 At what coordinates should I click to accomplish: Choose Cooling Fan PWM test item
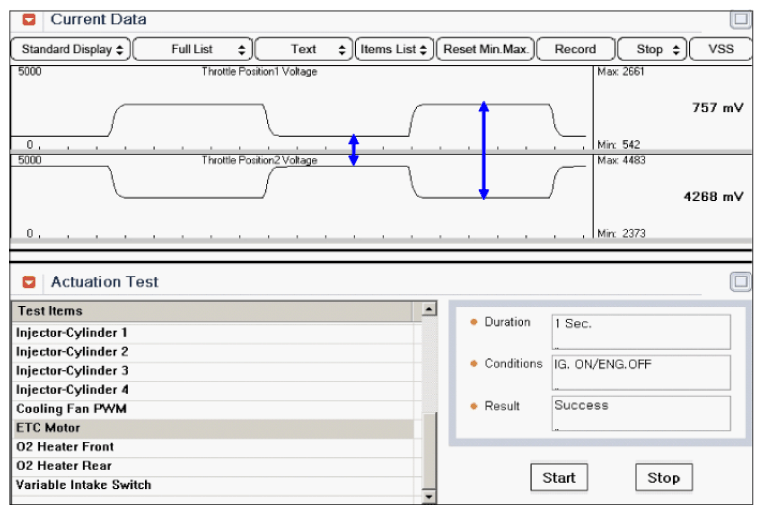point(71,409)
